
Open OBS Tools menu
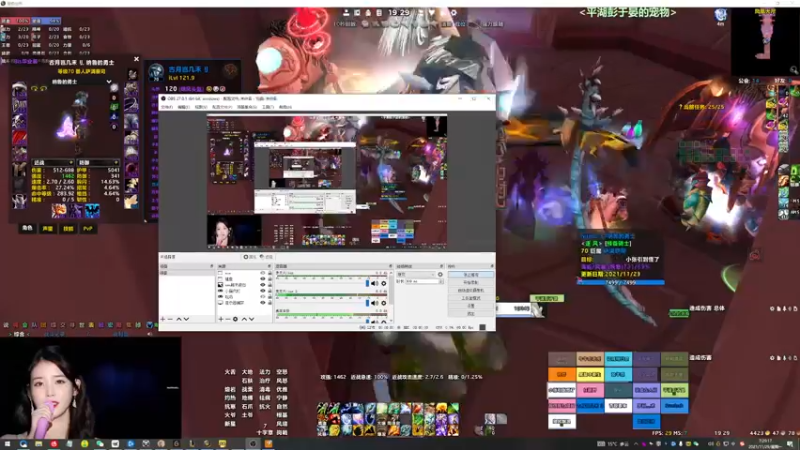tap(268, 107)
